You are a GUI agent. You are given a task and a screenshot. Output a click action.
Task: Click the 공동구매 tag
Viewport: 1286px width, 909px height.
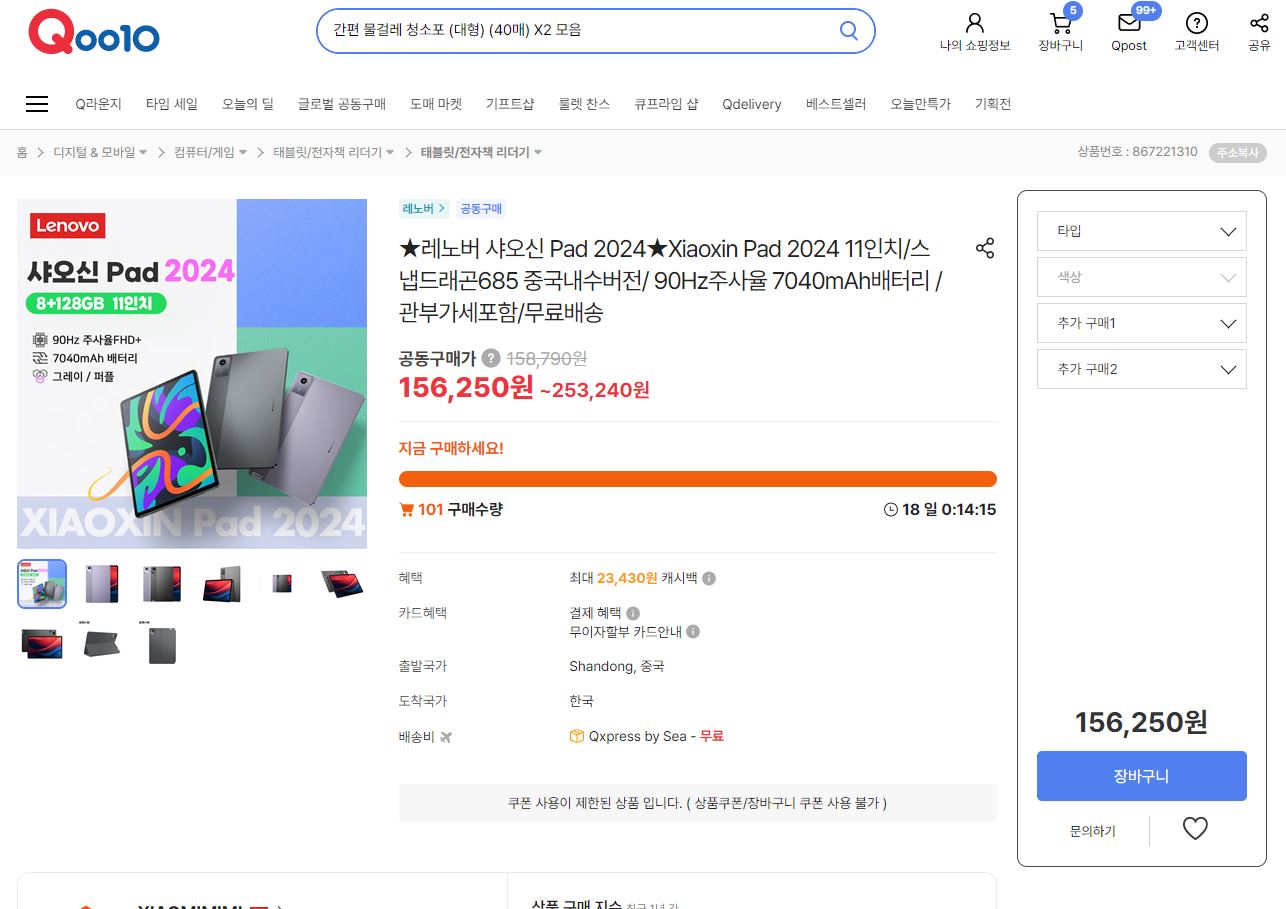[x=481, y=209]
